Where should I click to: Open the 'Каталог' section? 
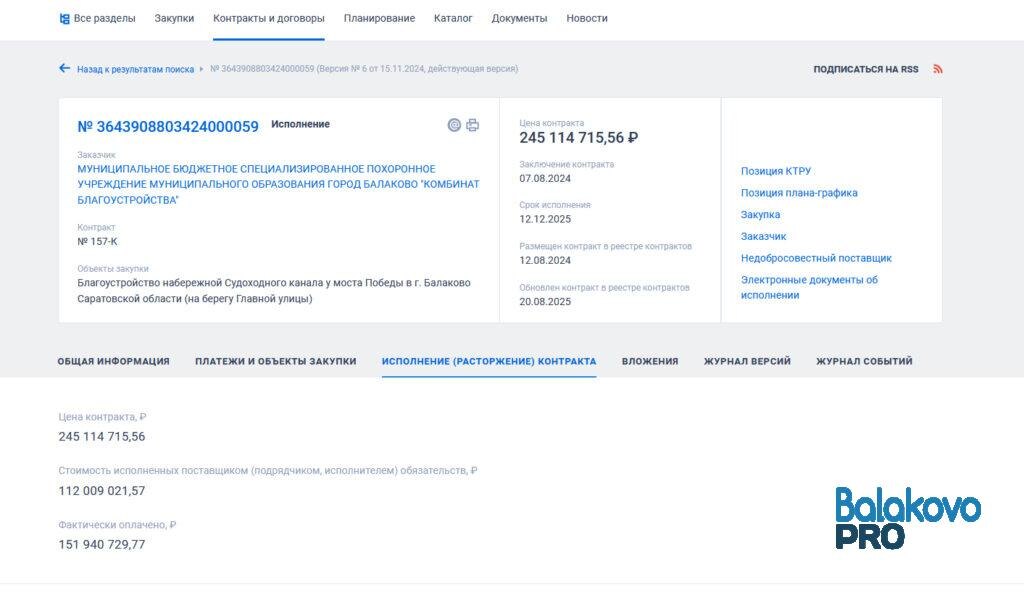tap(454, 17)
